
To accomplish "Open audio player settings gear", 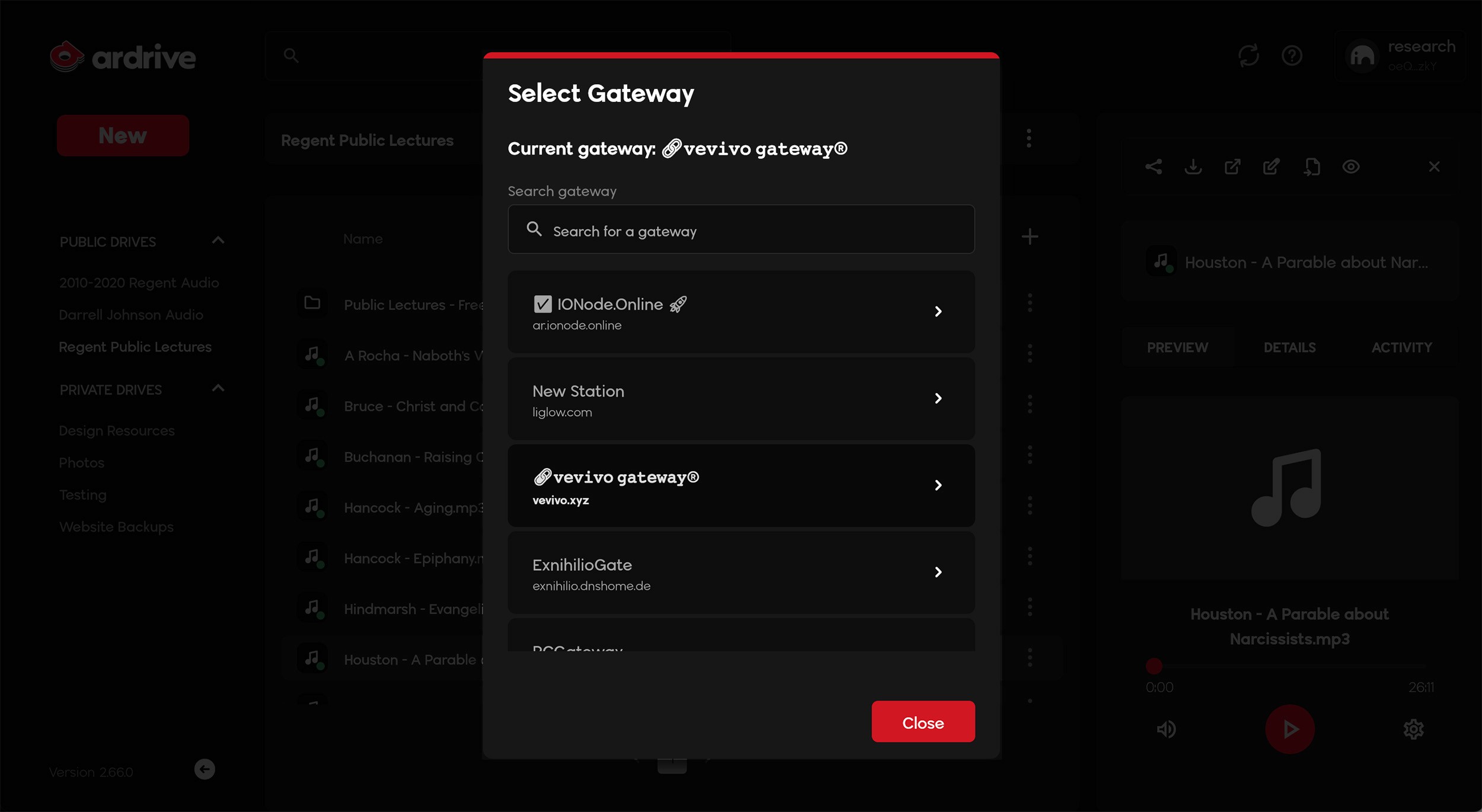I will [x=1413, y=729].
